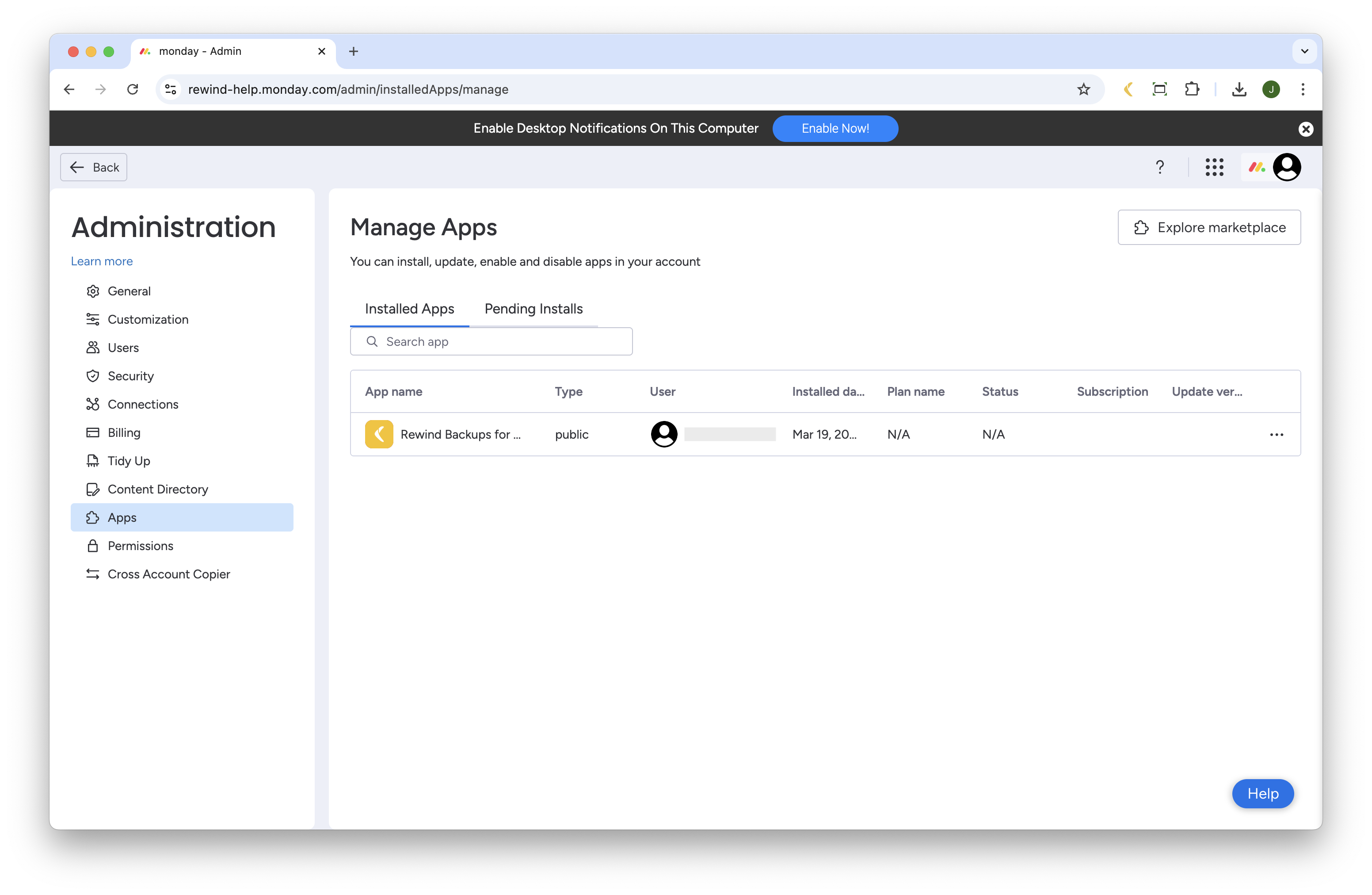The height and width of the screenshot is (895, 1372).
Task: Click the public type cell
Action: [x=571, y=434]
